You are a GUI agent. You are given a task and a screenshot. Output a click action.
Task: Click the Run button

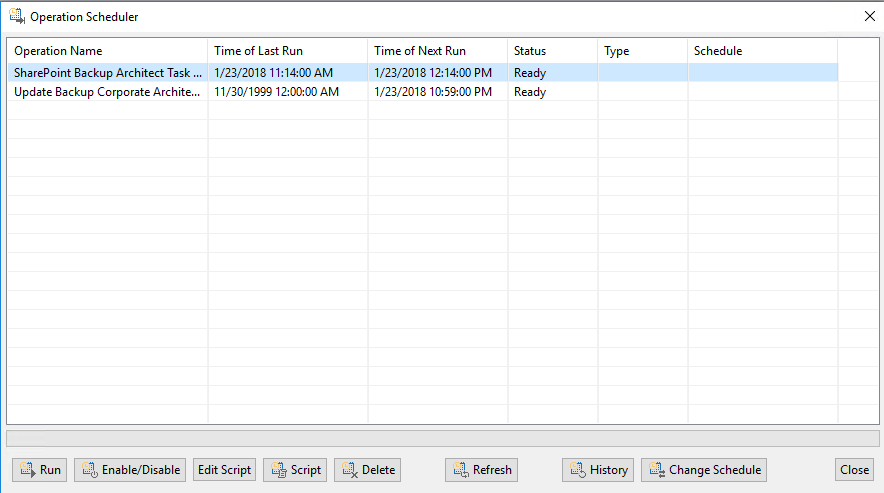pyautogui.click(x=39, y=470)
